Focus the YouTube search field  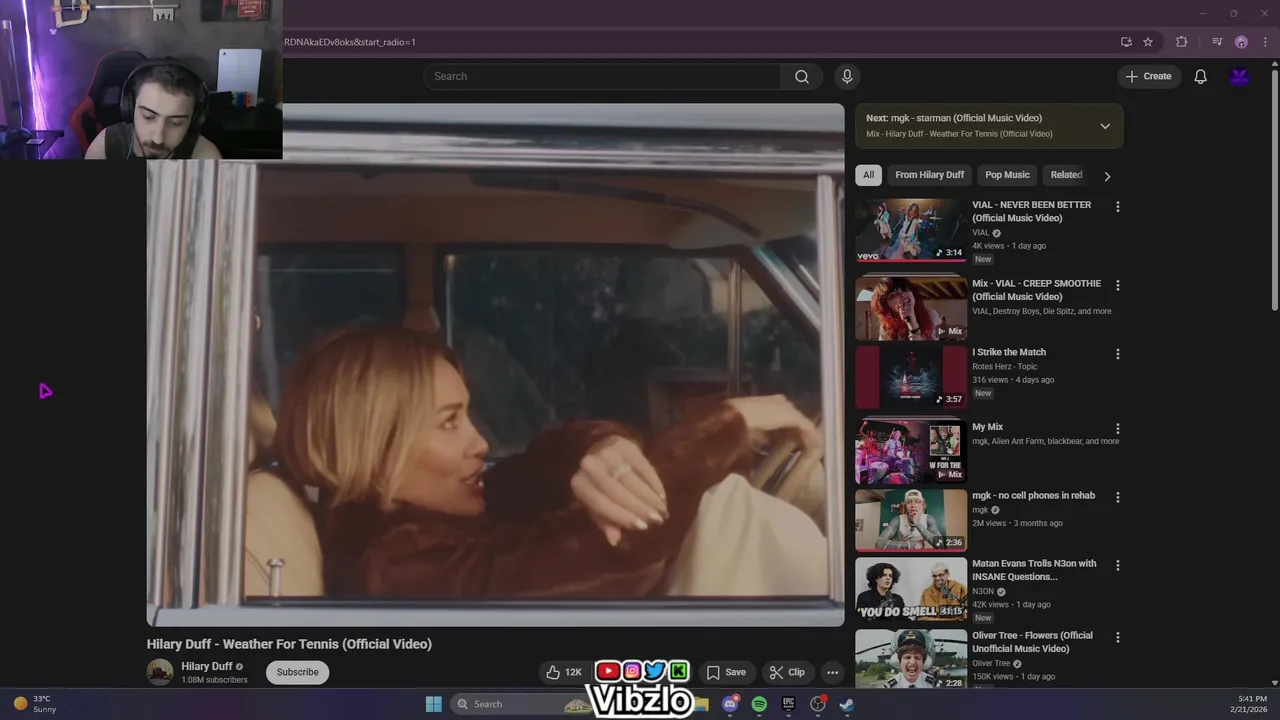pyautogui.click(x=602, y=77)
